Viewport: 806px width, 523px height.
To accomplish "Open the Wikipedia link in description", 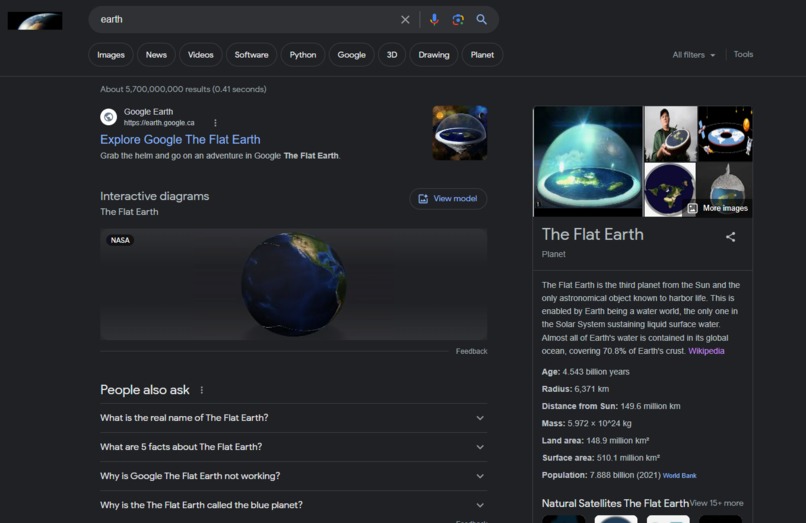I will click(706, 351).
